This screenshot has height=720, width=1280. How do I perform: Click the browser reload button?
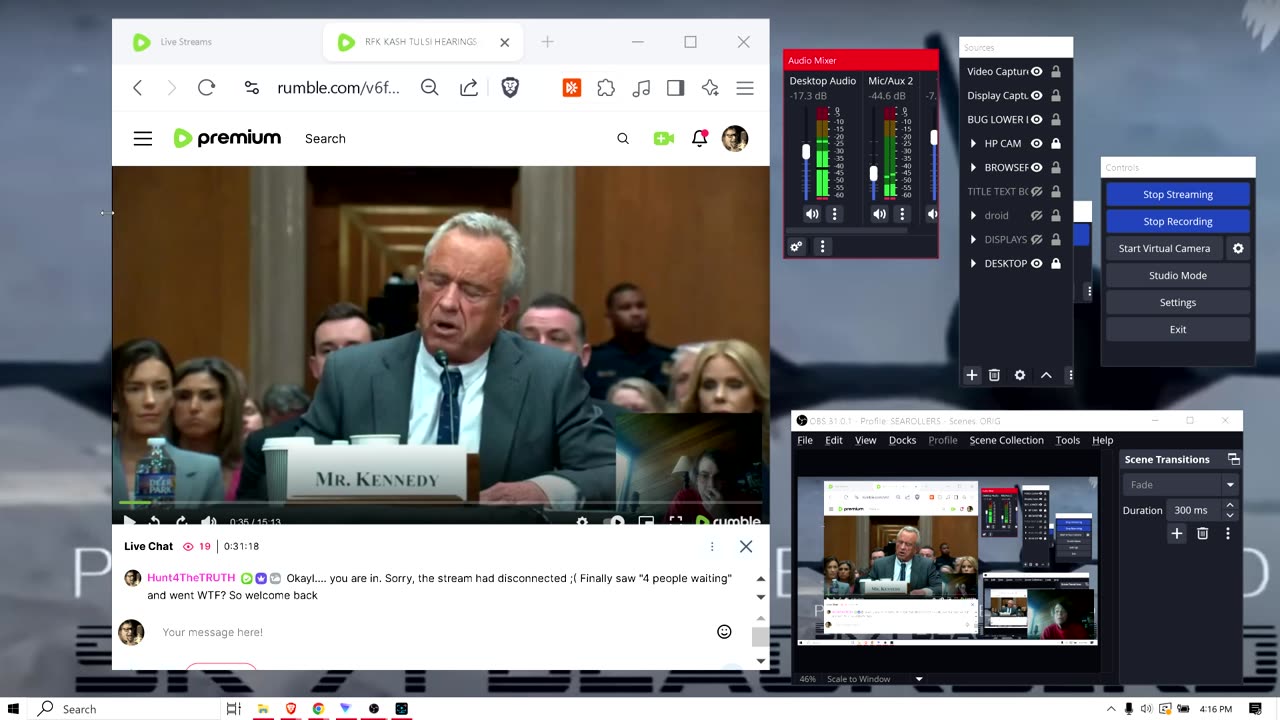(207, 88)
